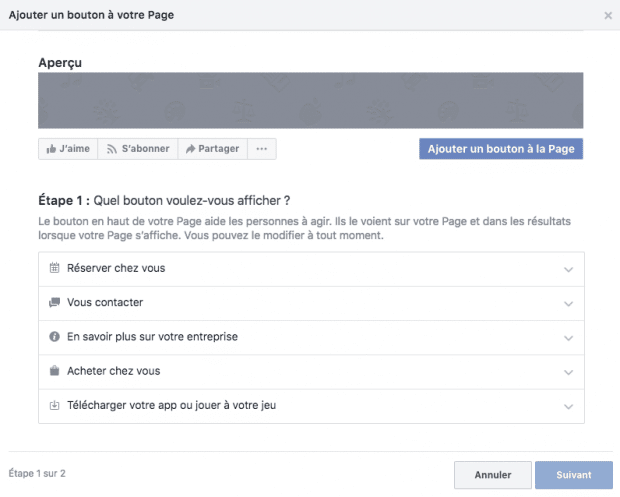Select the Acheter chez vous option
Viewport: 620px width, 497px height.
click(311, 372)
